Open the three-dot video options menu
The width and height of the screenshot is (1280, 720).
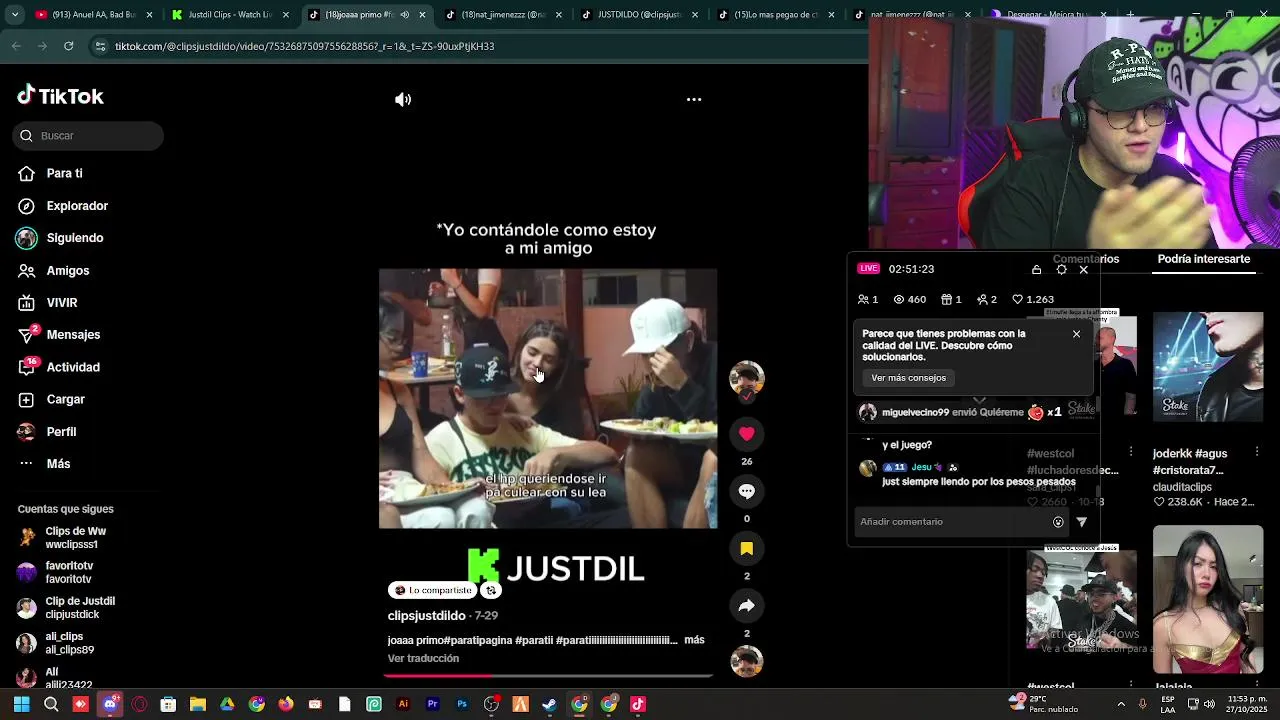coord(694,99)
